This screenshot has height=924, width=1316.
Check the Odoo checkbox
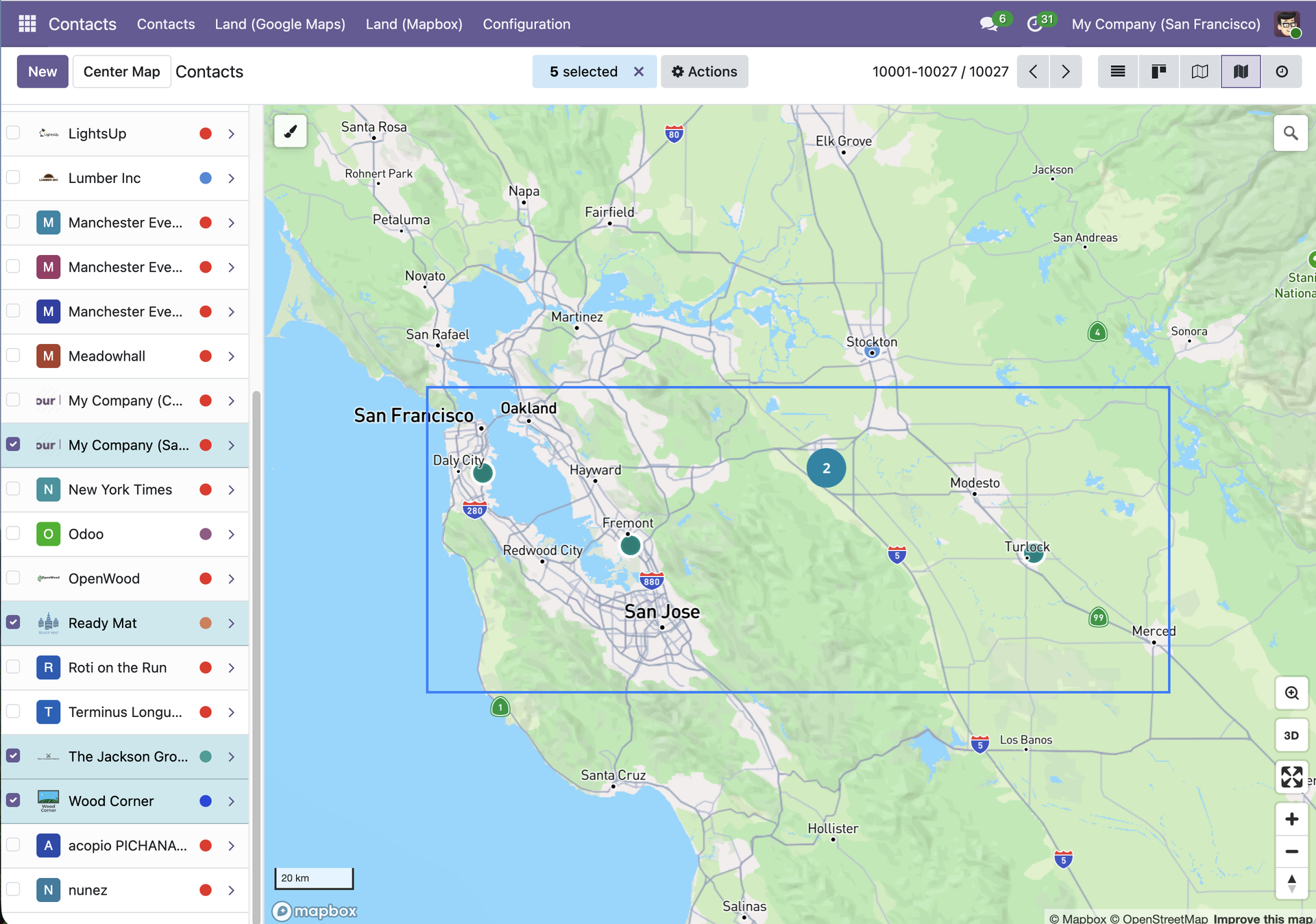point(13,533)
